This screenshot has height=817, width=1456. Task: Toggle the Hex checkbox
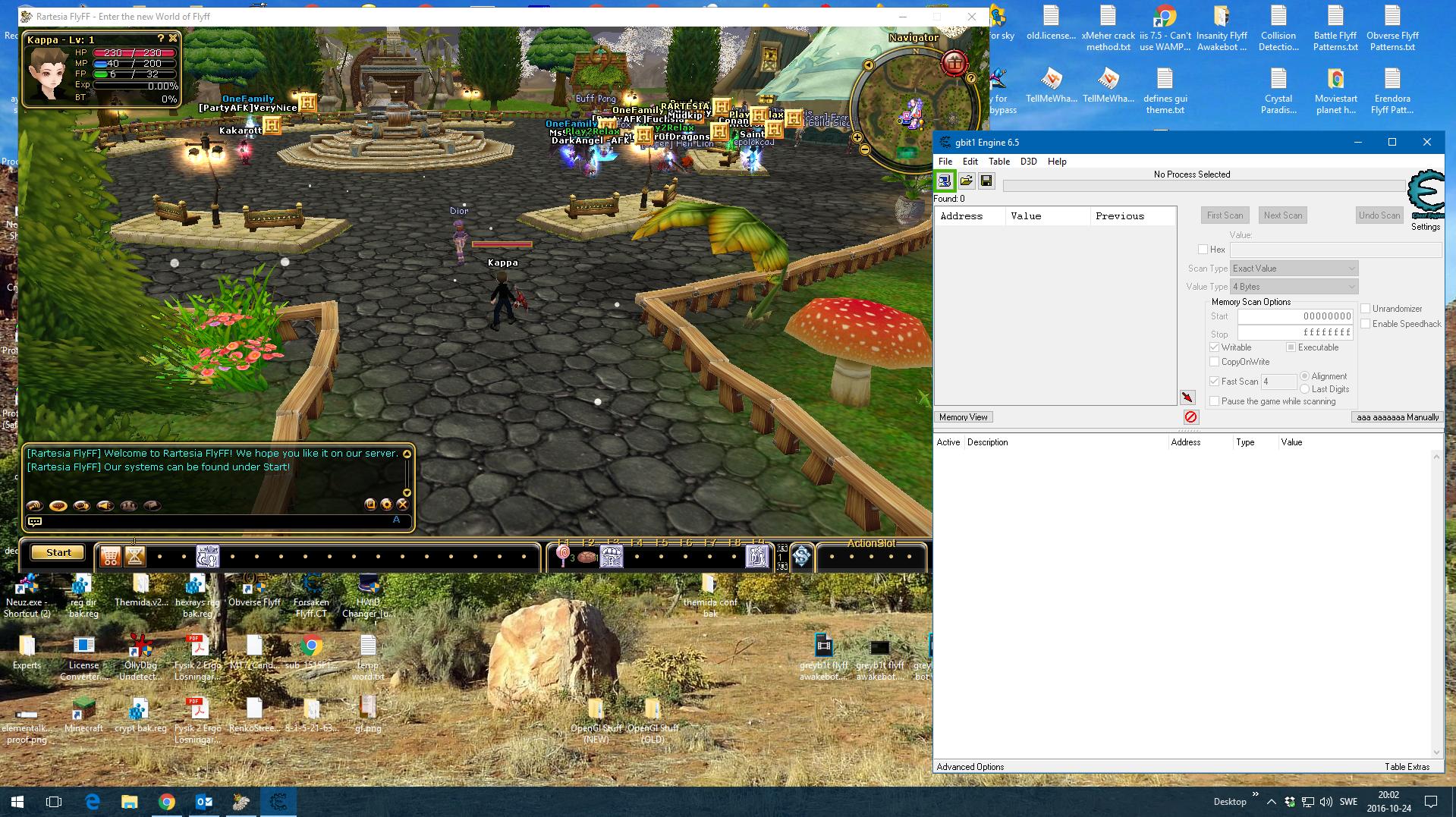point(1203,250)
